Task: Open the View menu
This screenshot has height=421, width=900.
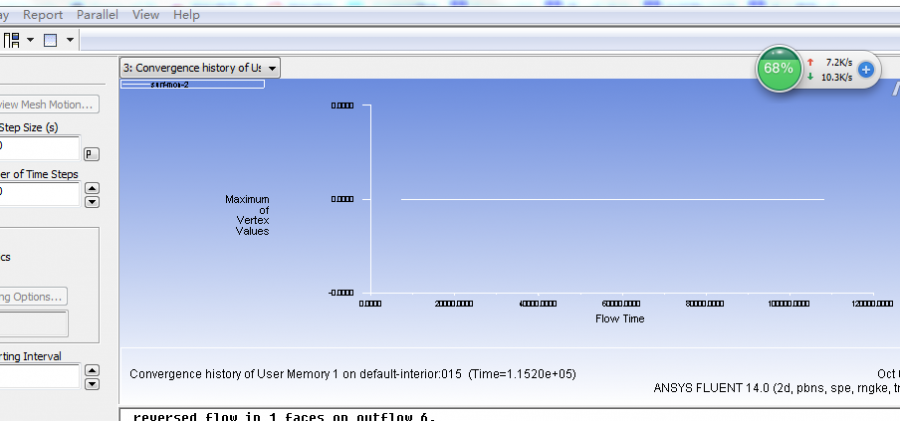Action: pos(146,15)
